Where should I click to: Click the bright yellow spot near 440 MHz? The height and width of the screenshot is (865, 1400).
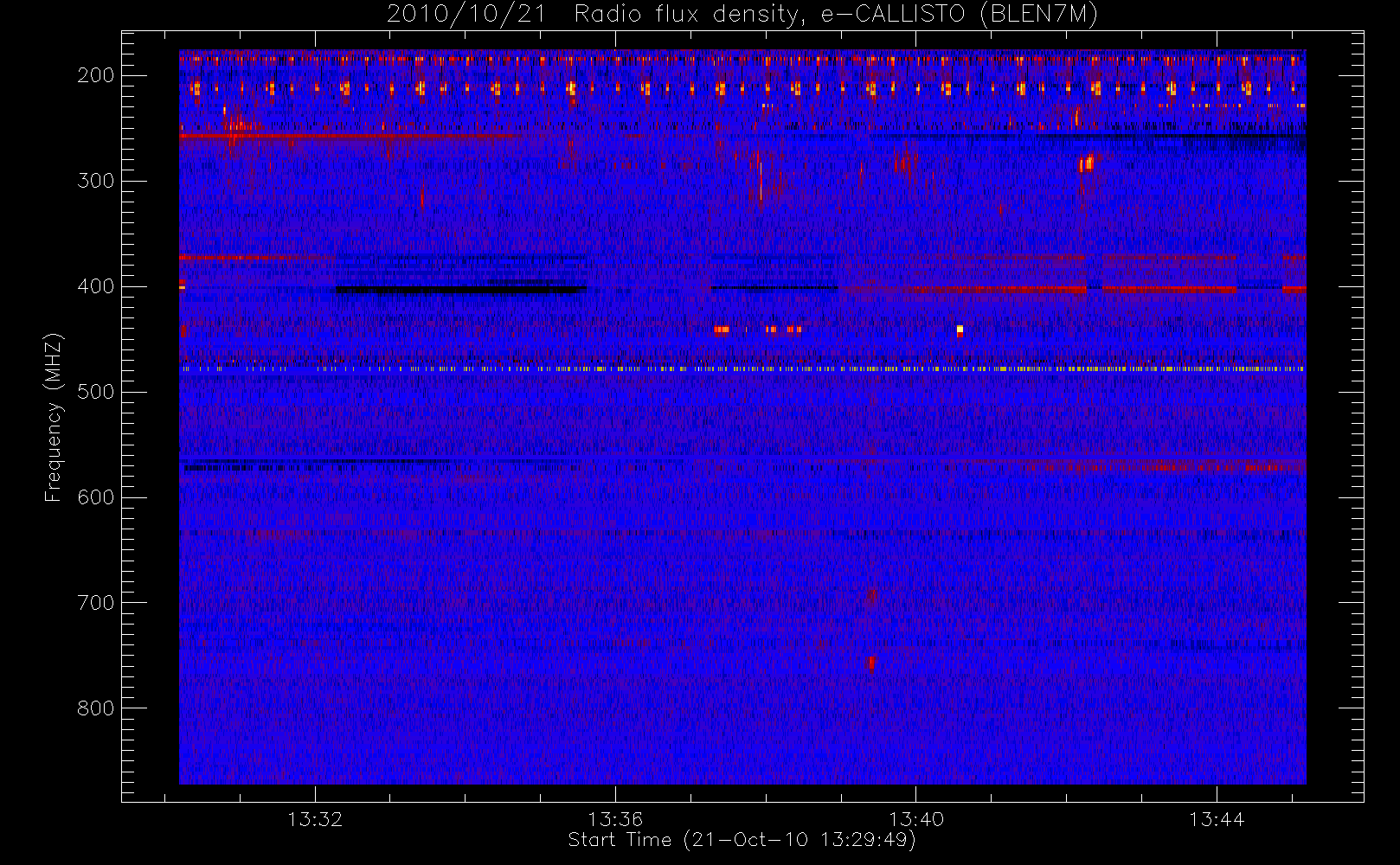pos(960,329)
